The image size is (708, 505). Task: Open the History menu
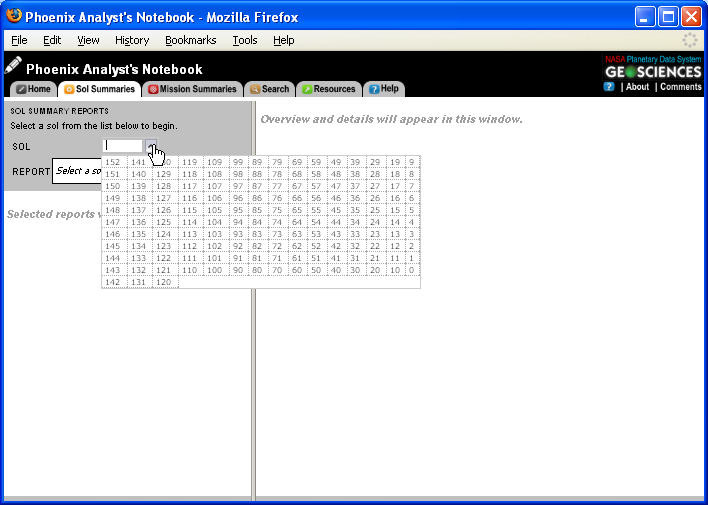point(132,40)
